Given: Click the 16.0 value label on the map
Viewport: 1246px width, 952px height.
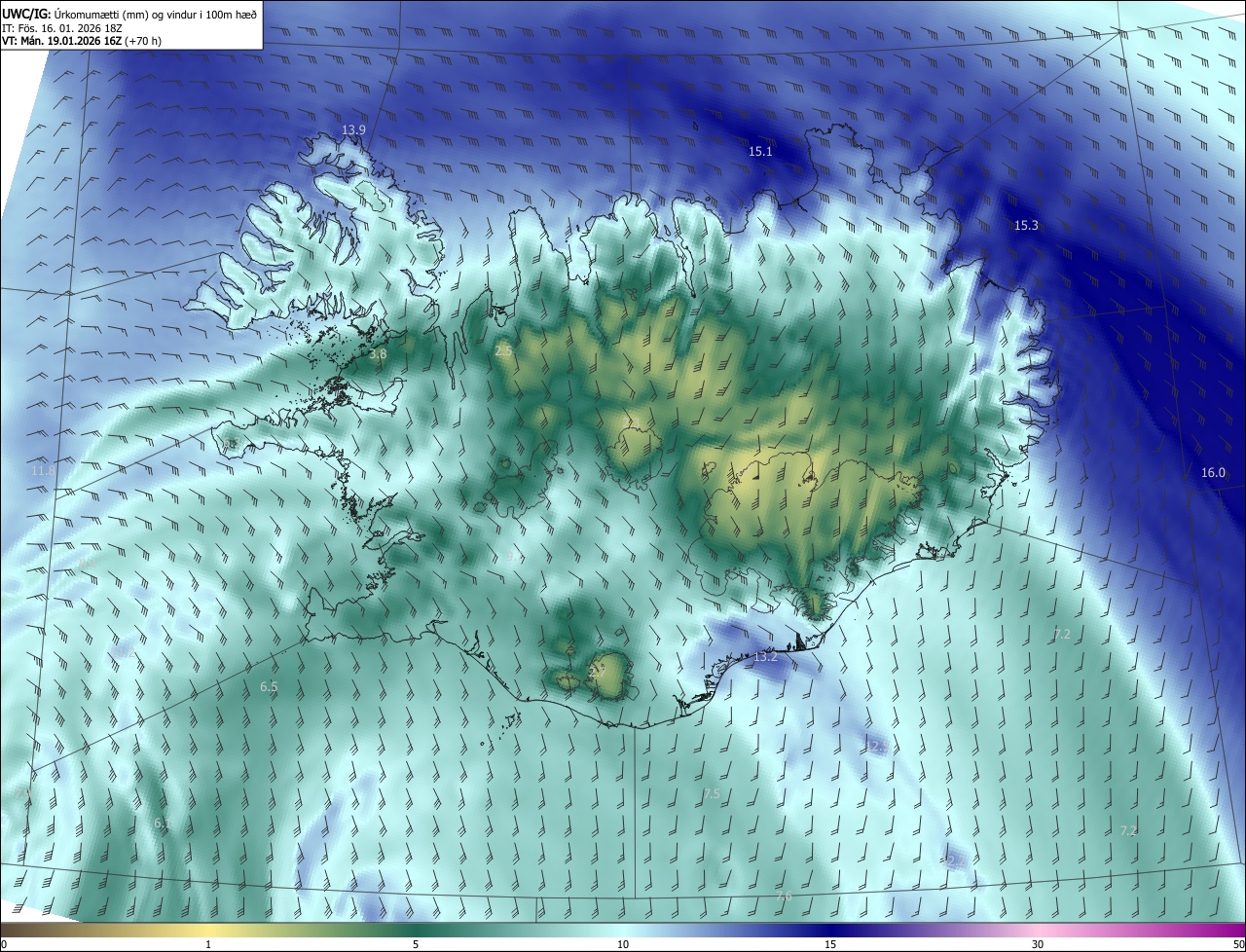Looking at the screenshot, I should tap(1213, 472).
